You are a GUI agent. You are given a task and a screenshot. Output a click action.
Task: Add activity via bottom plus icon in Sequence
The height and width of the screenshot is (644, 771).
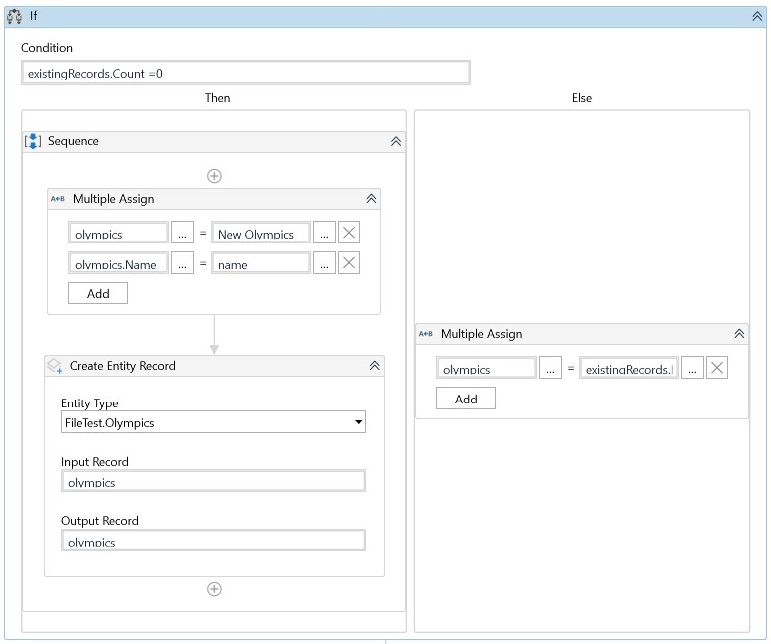[214, 589]
